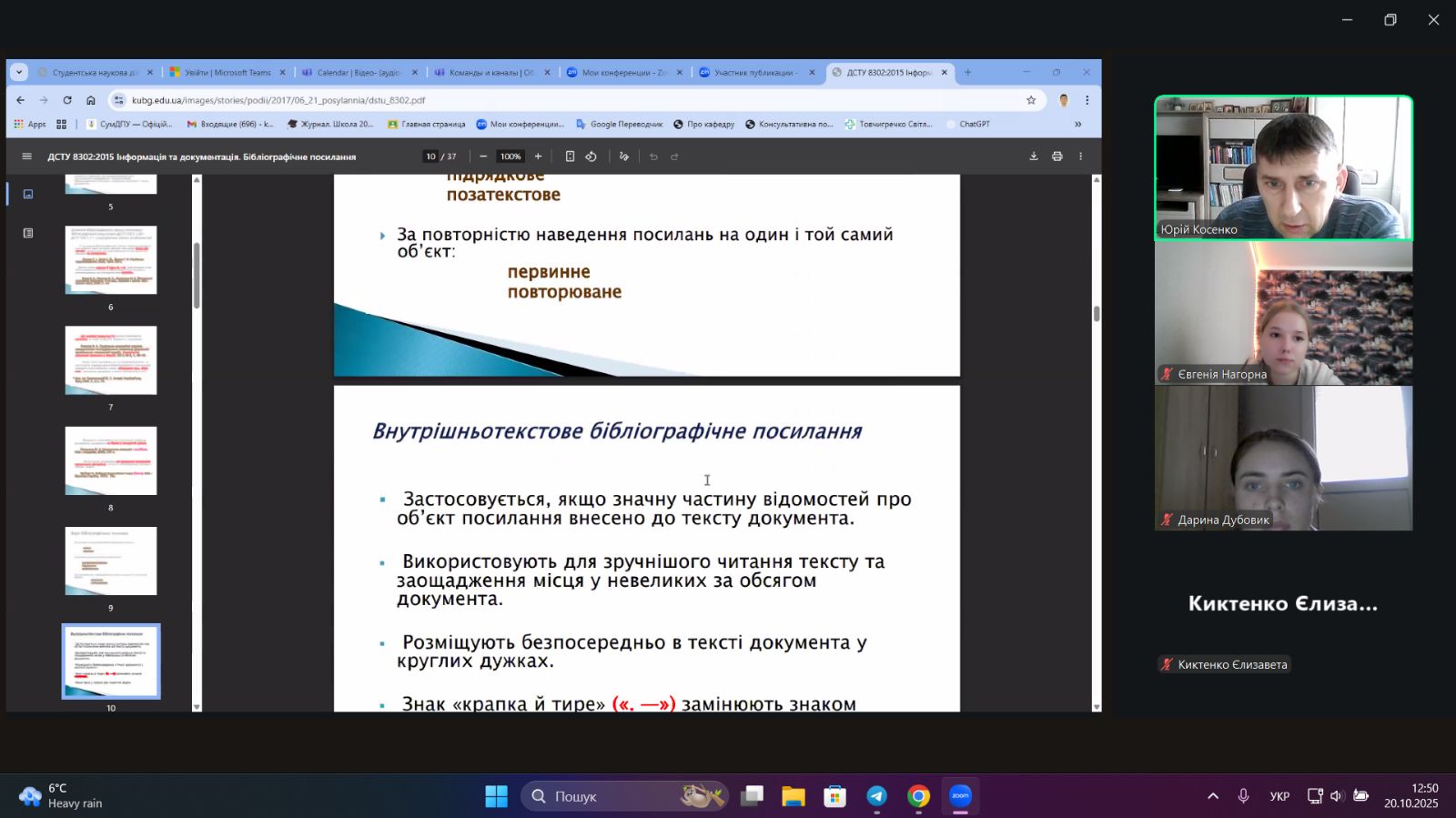Click the fit to page icon
This screenshot has width=1456, height=818.
pos(570,157)
